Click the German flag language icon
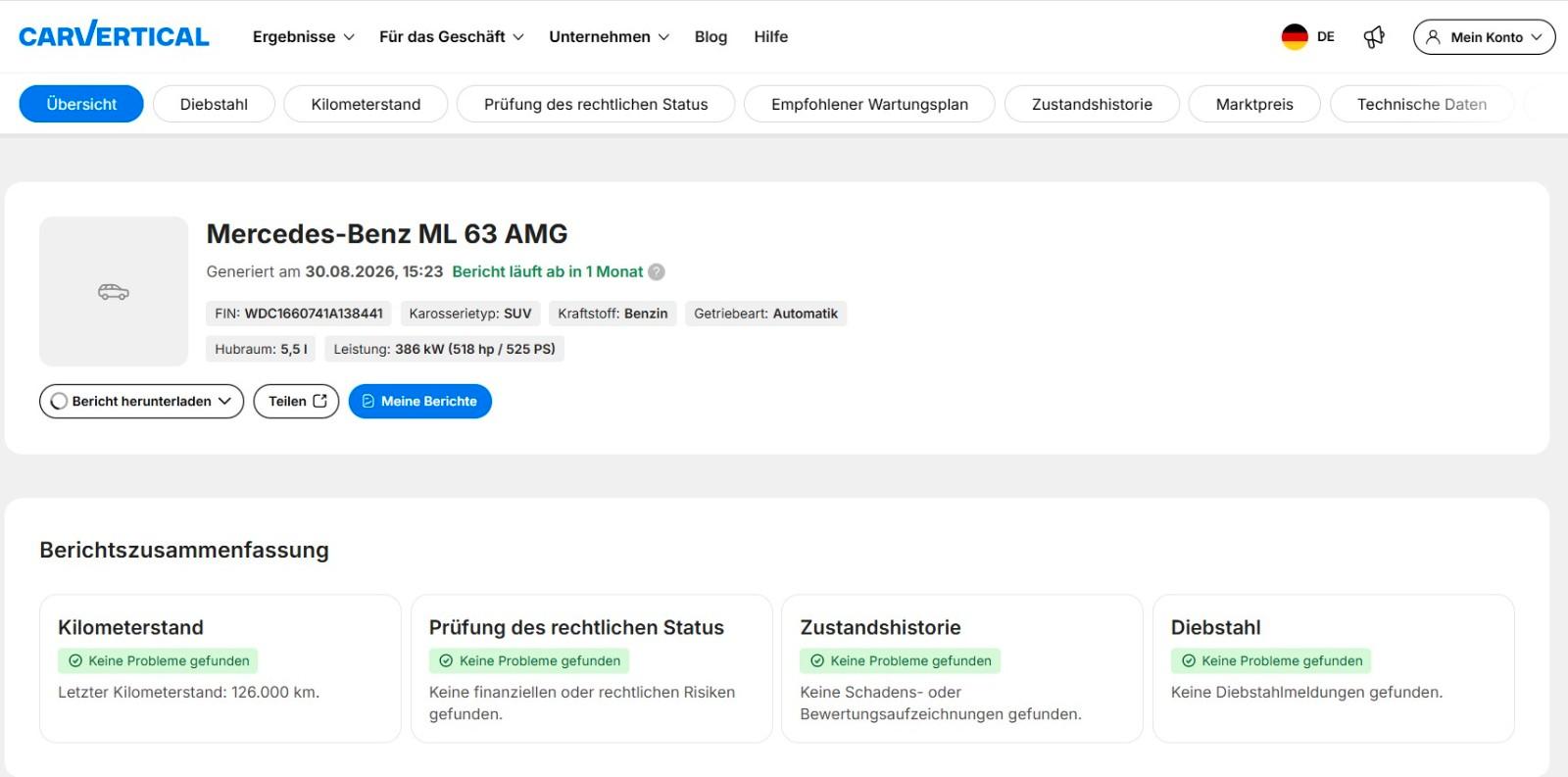Image resolution: width=1568 pixels, height=777 pixels. coord(1295,37)
